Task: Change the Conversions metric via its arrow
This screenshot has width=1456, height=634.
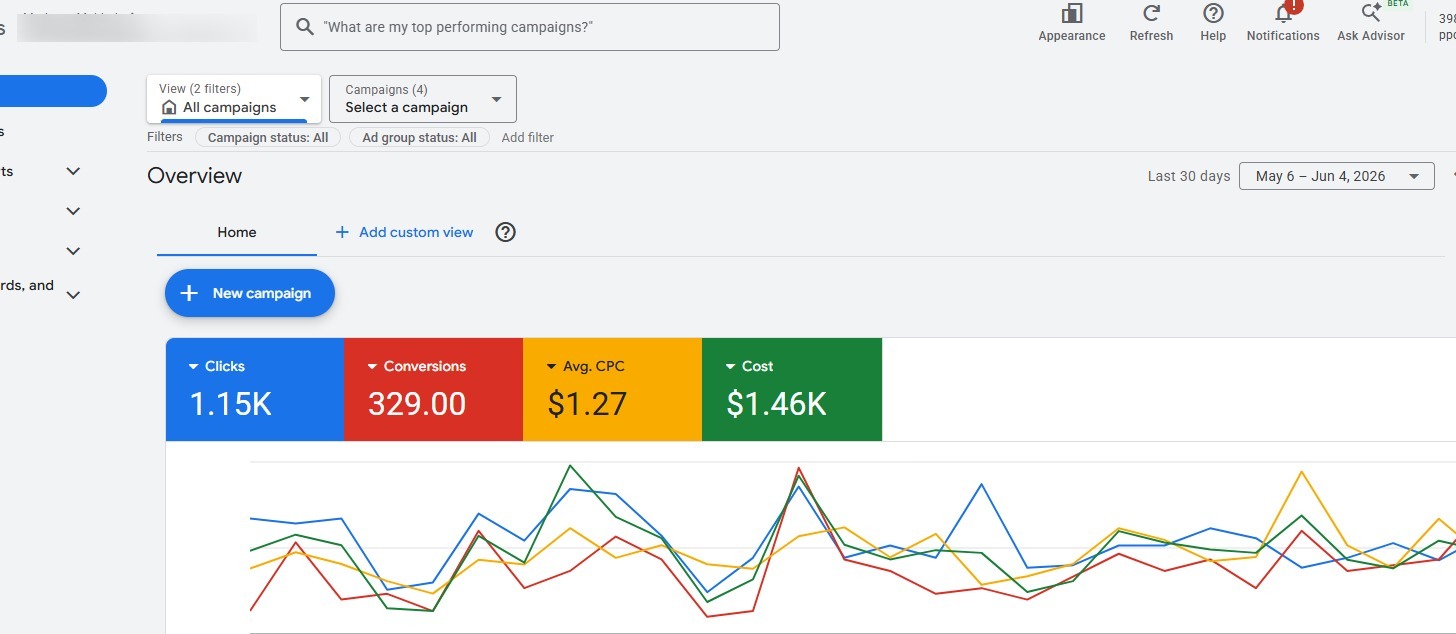Action: coord(373,367)
